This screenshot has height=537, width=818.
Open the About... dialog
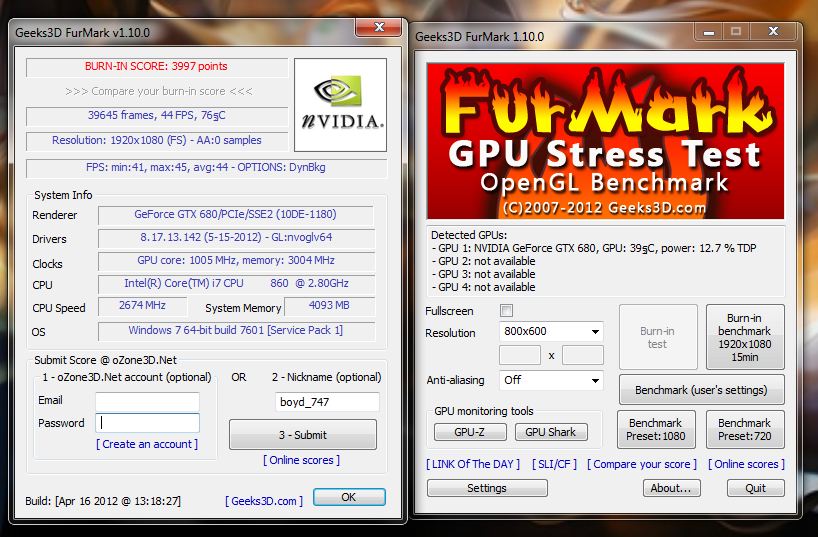[x=671, y=488]
